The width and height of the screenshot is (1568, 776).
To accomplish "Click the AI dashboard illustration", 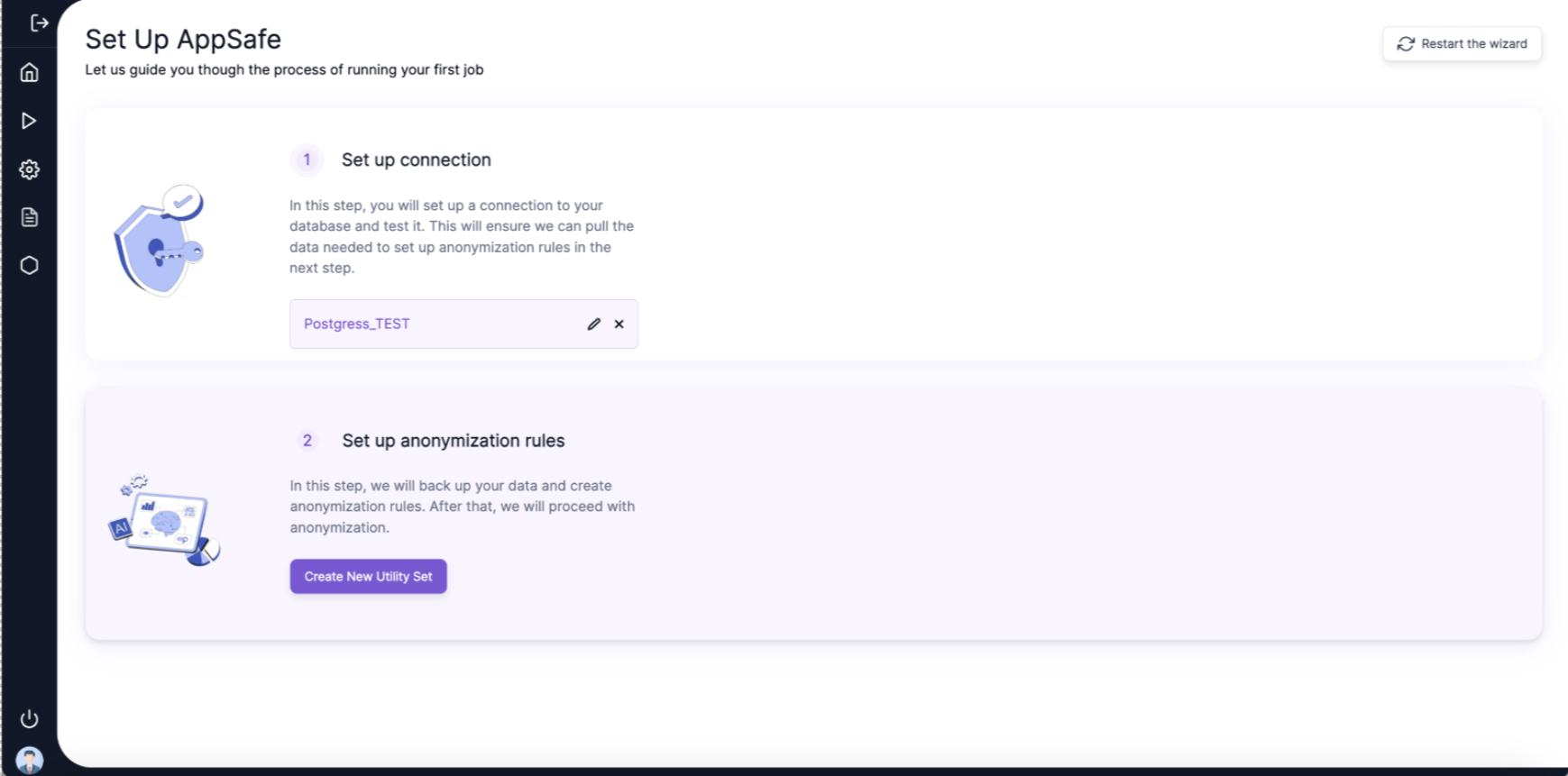I will point(164,520).
